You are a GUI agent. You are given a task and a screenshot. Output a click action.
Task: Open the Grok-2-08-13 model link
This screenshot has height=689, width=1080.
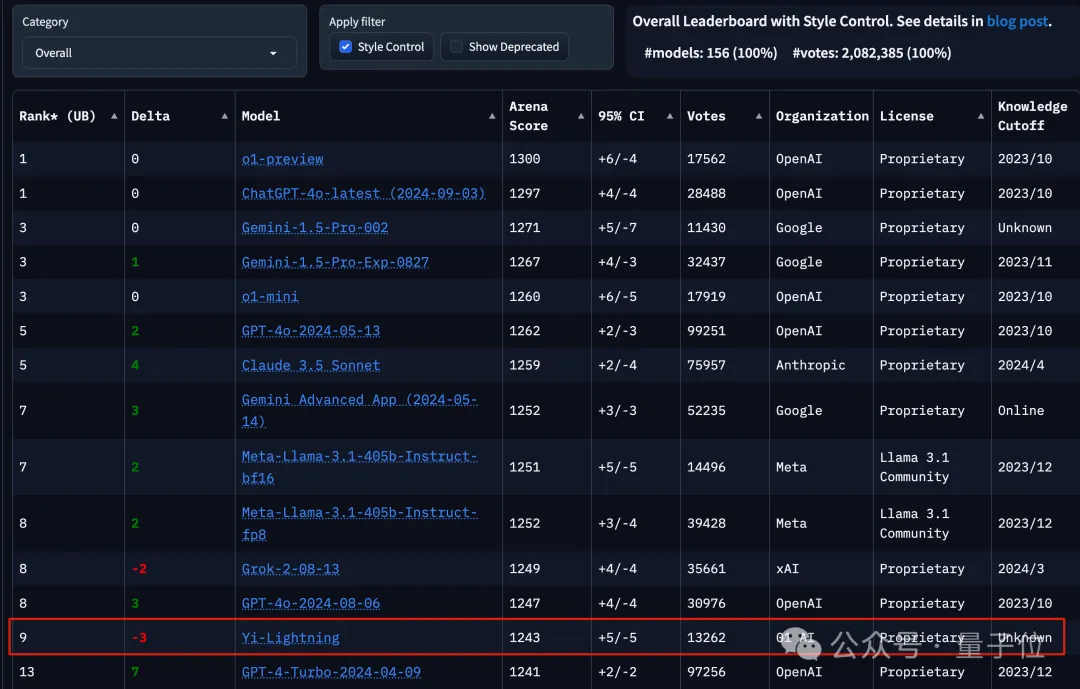click(290, 569)
